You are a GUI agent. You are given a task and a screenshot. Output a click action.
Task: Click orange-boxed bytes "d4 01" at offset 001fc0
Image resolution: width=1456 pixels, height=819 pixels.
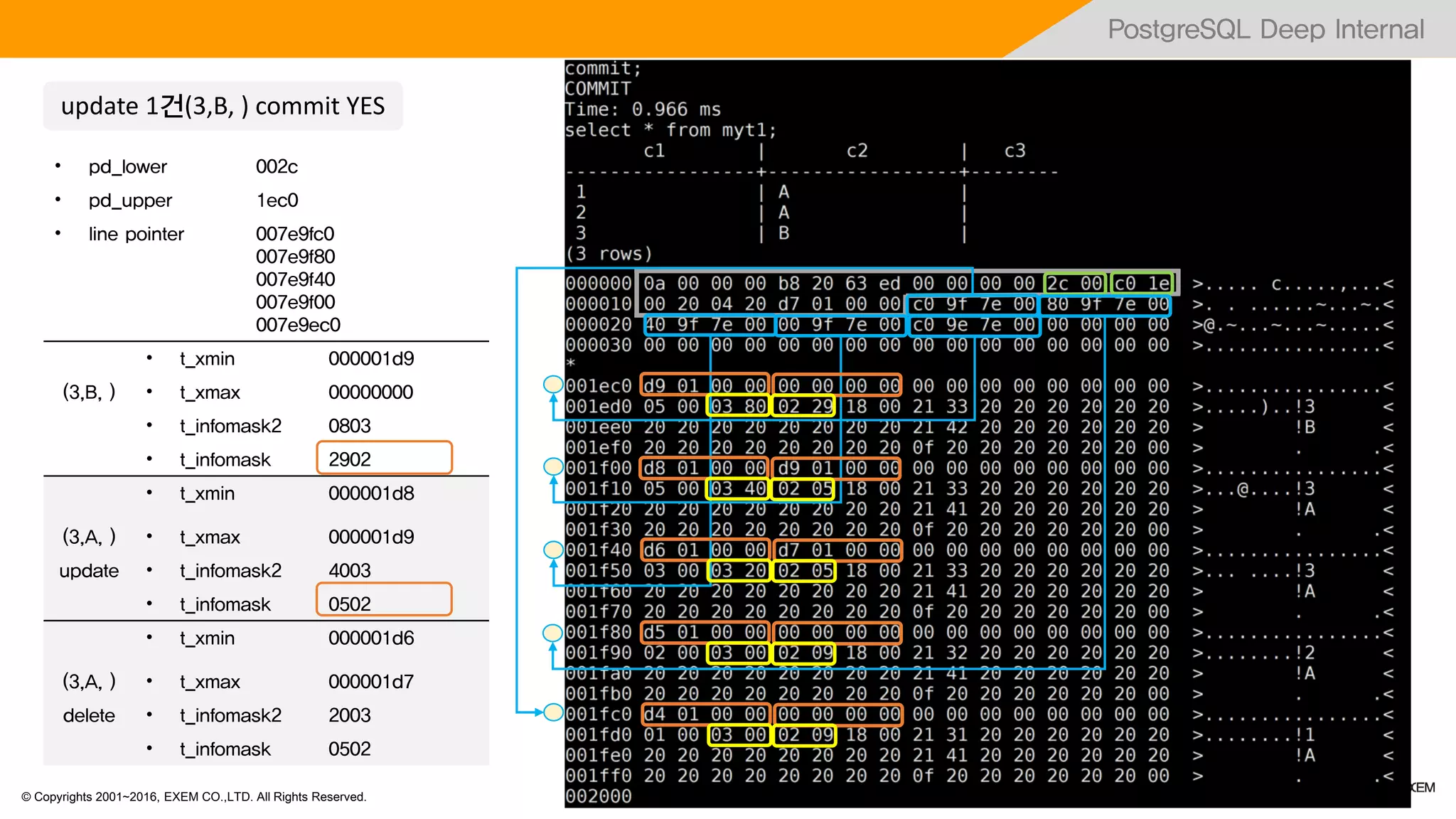(671, 714)
